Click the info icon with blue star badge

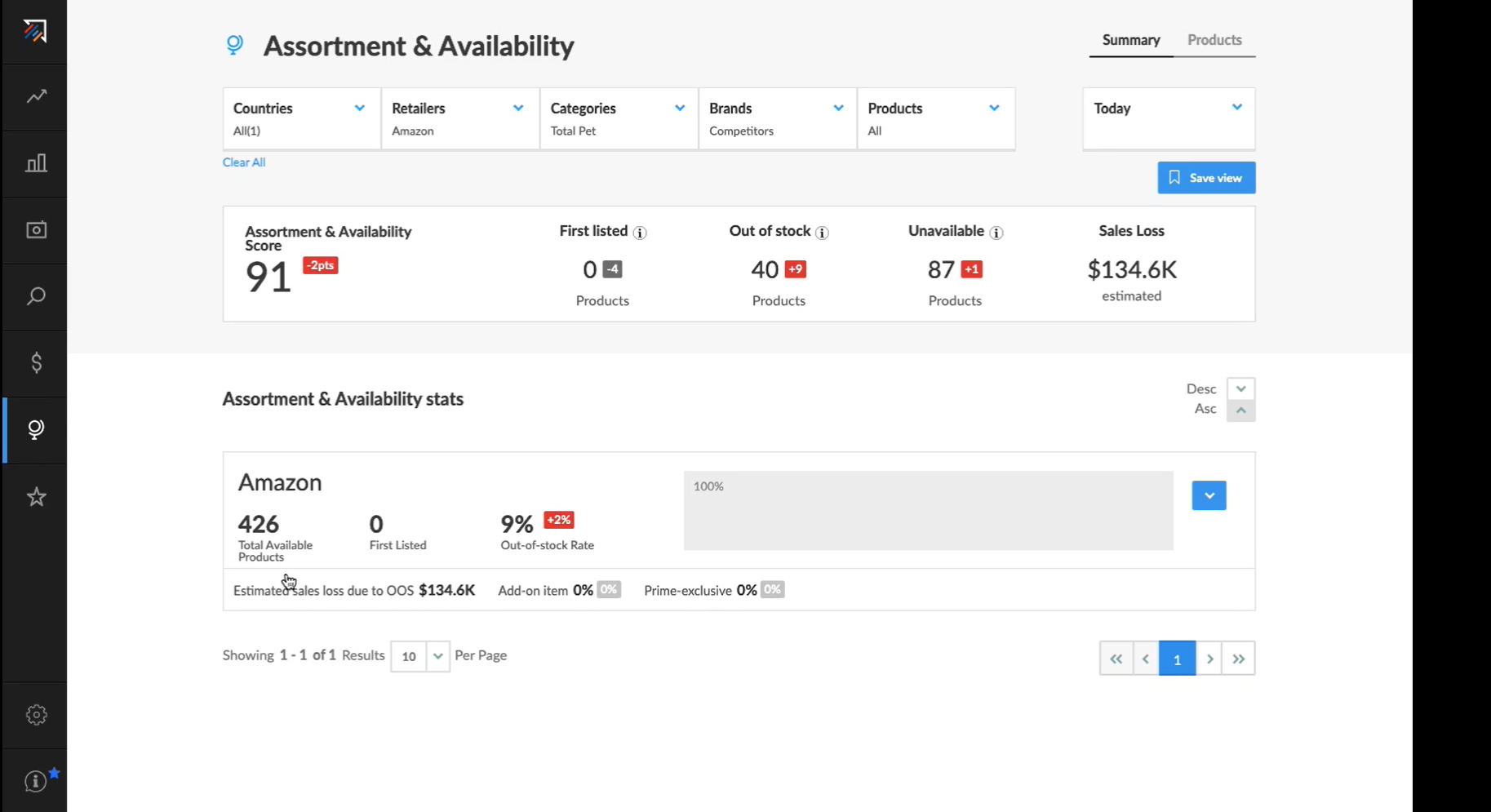coord(34,781)
